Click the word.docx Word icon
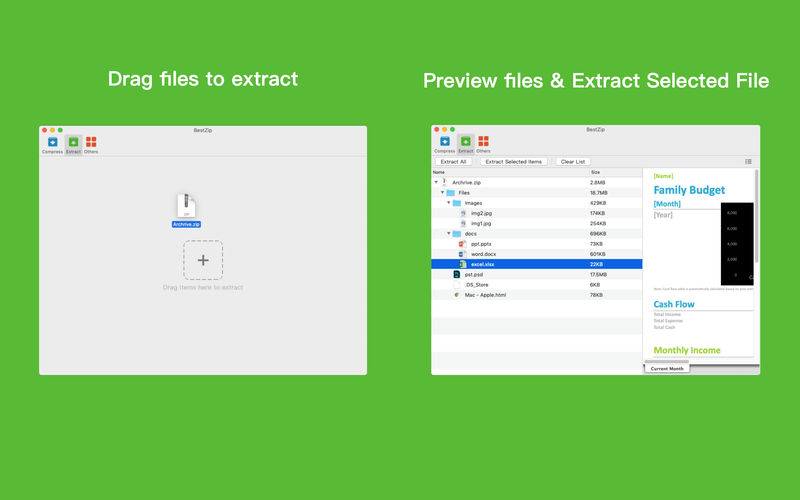 462,254
